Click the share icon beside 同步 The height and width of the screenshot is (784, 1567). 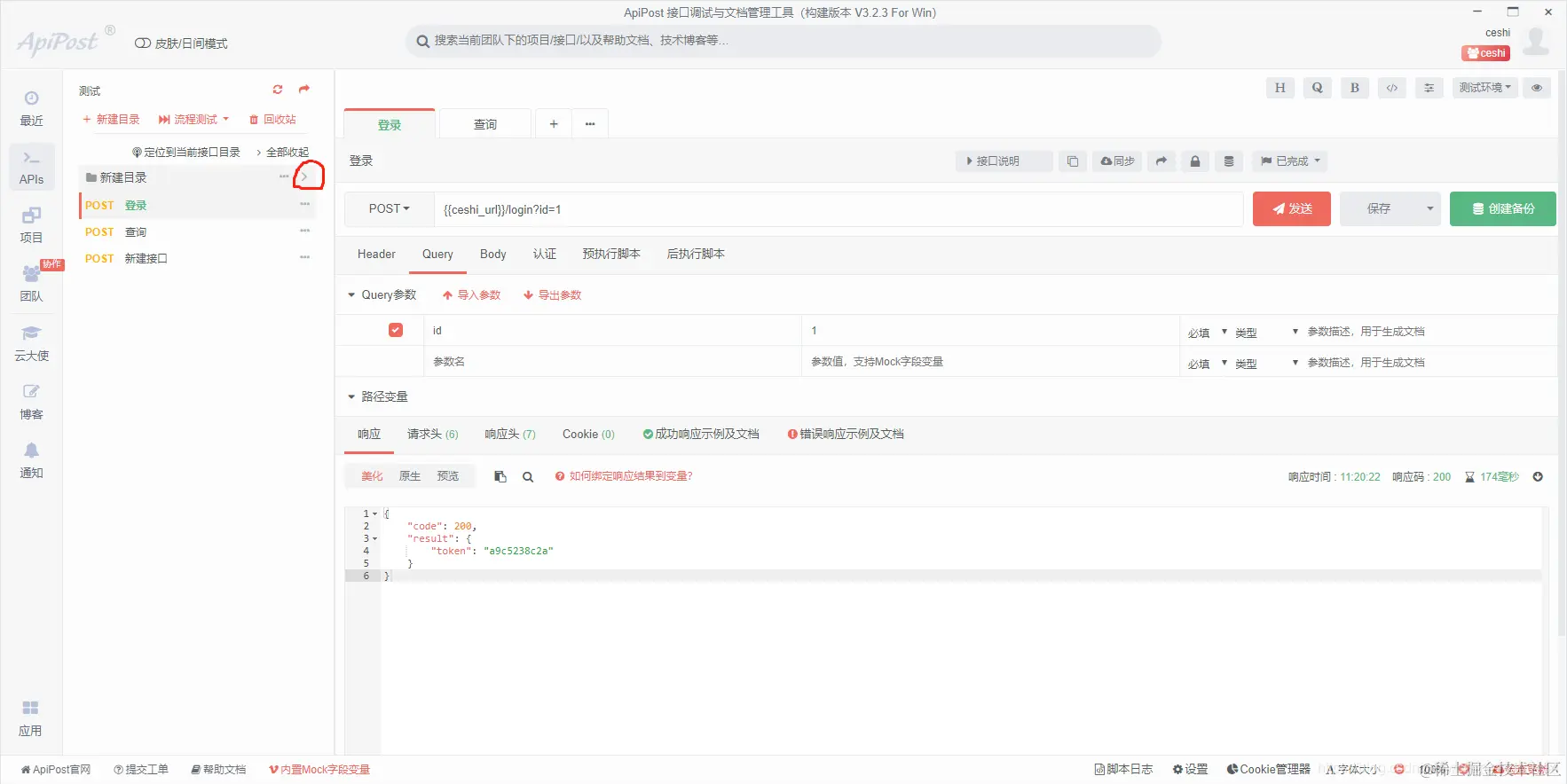(x=1161, y=161)
